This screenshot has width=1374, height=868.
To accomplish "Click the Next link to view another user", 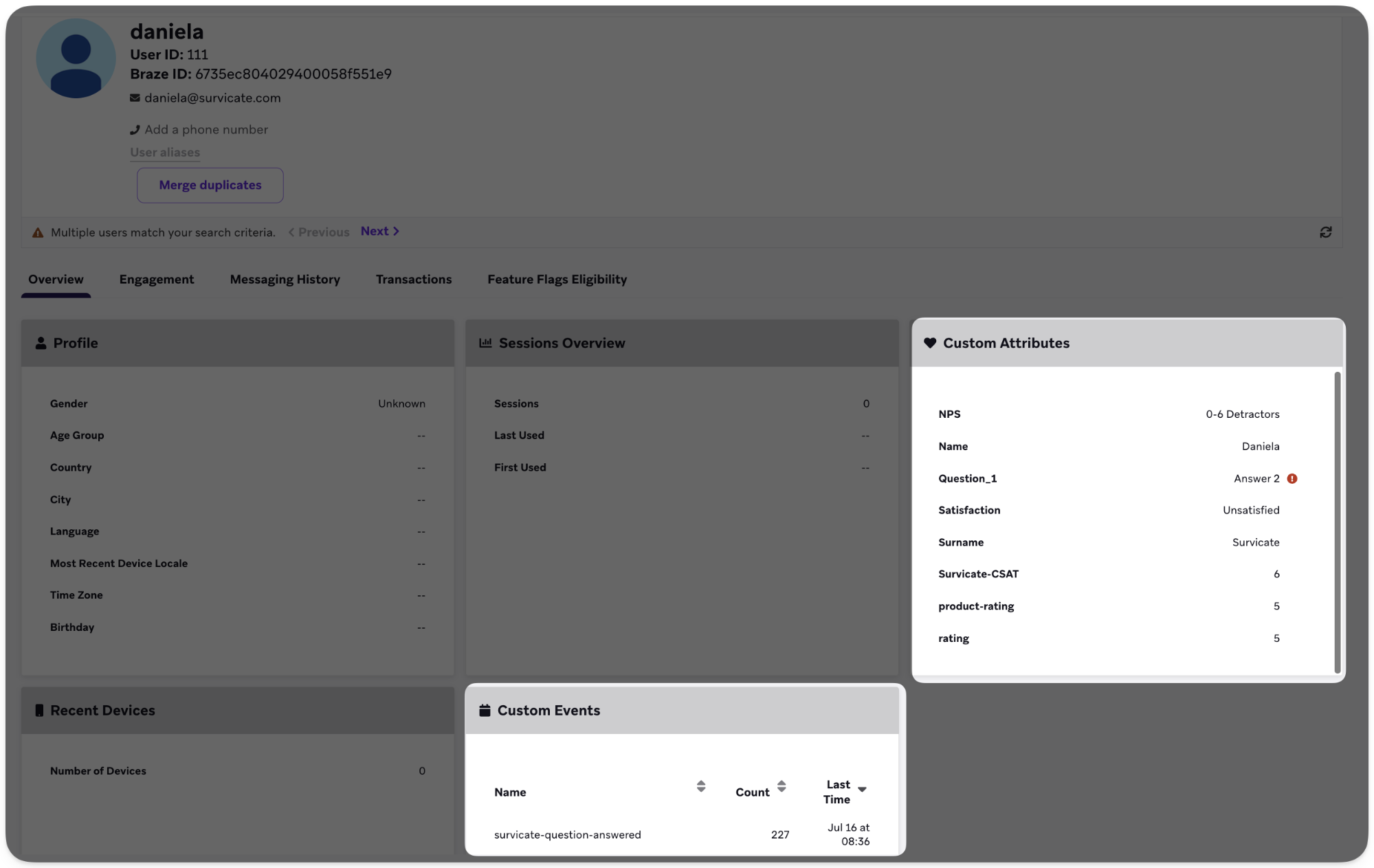I will pos(375,231).
